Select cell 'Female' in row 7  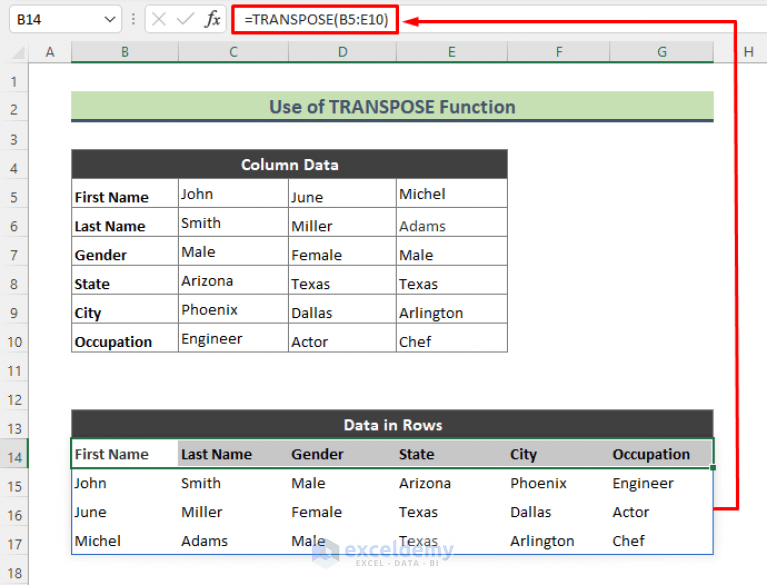pyautogui.click(x=342, y=251)
